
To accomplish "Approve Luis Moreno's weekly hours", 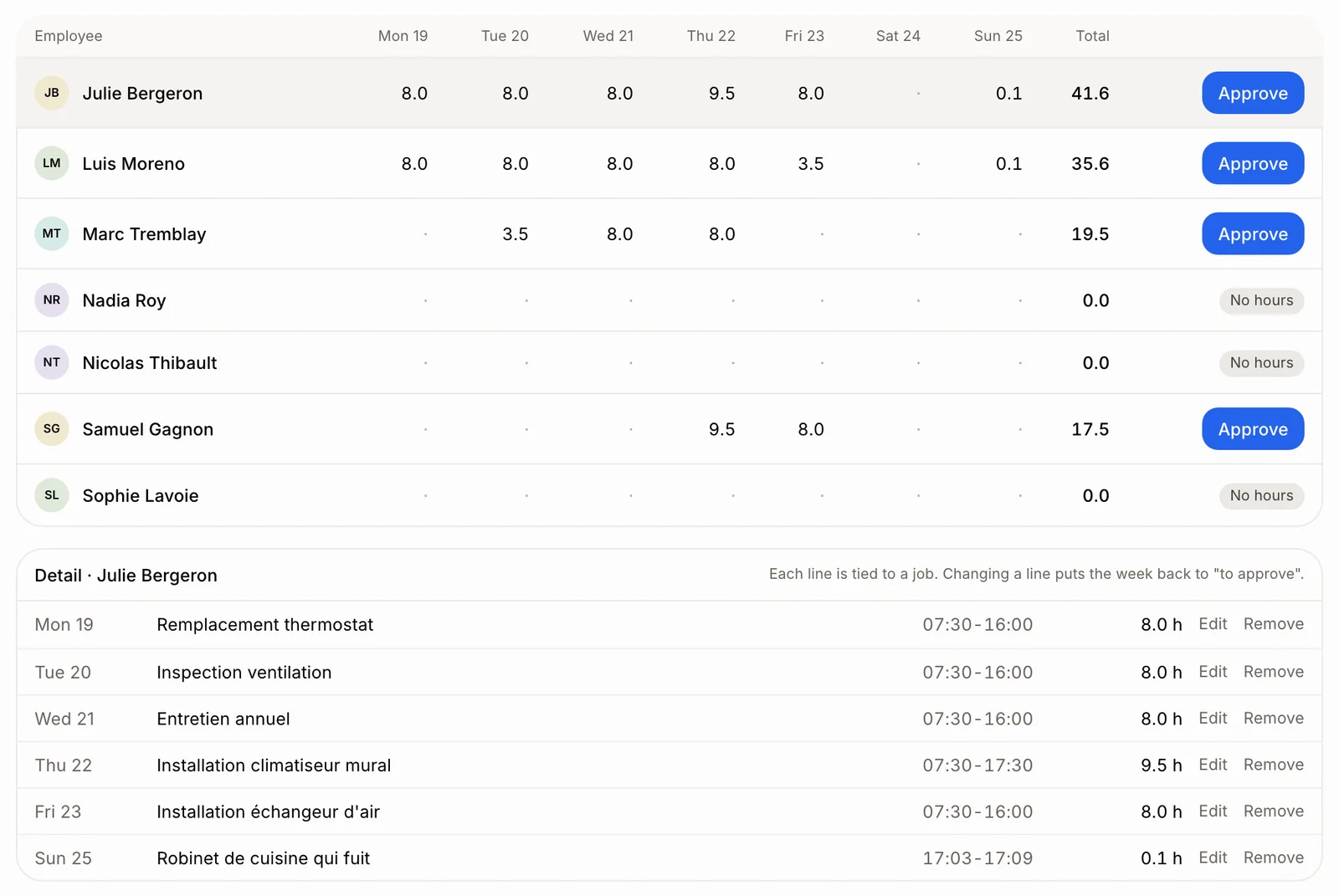I will click(1253, 163).
